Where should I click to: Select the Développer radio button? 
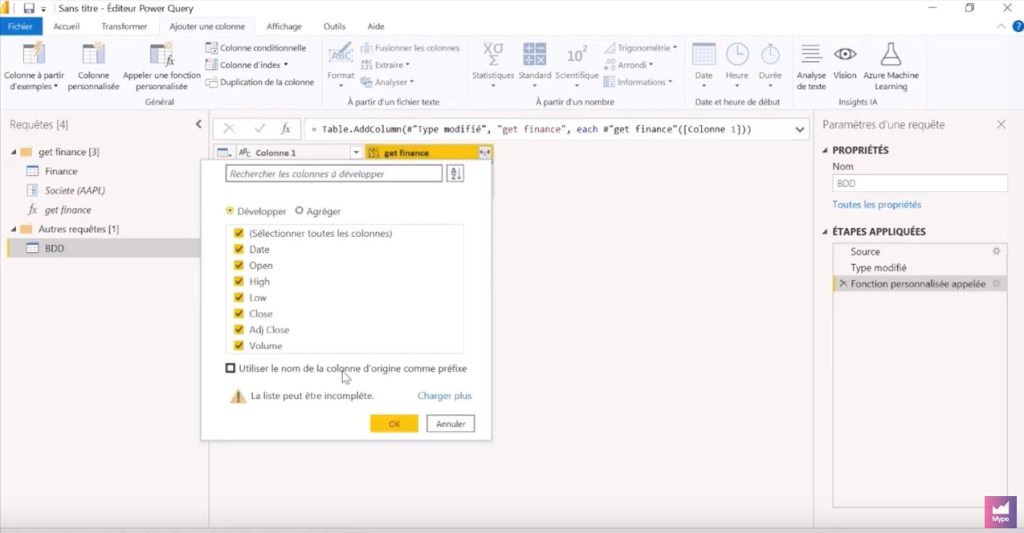coord(230,211)
